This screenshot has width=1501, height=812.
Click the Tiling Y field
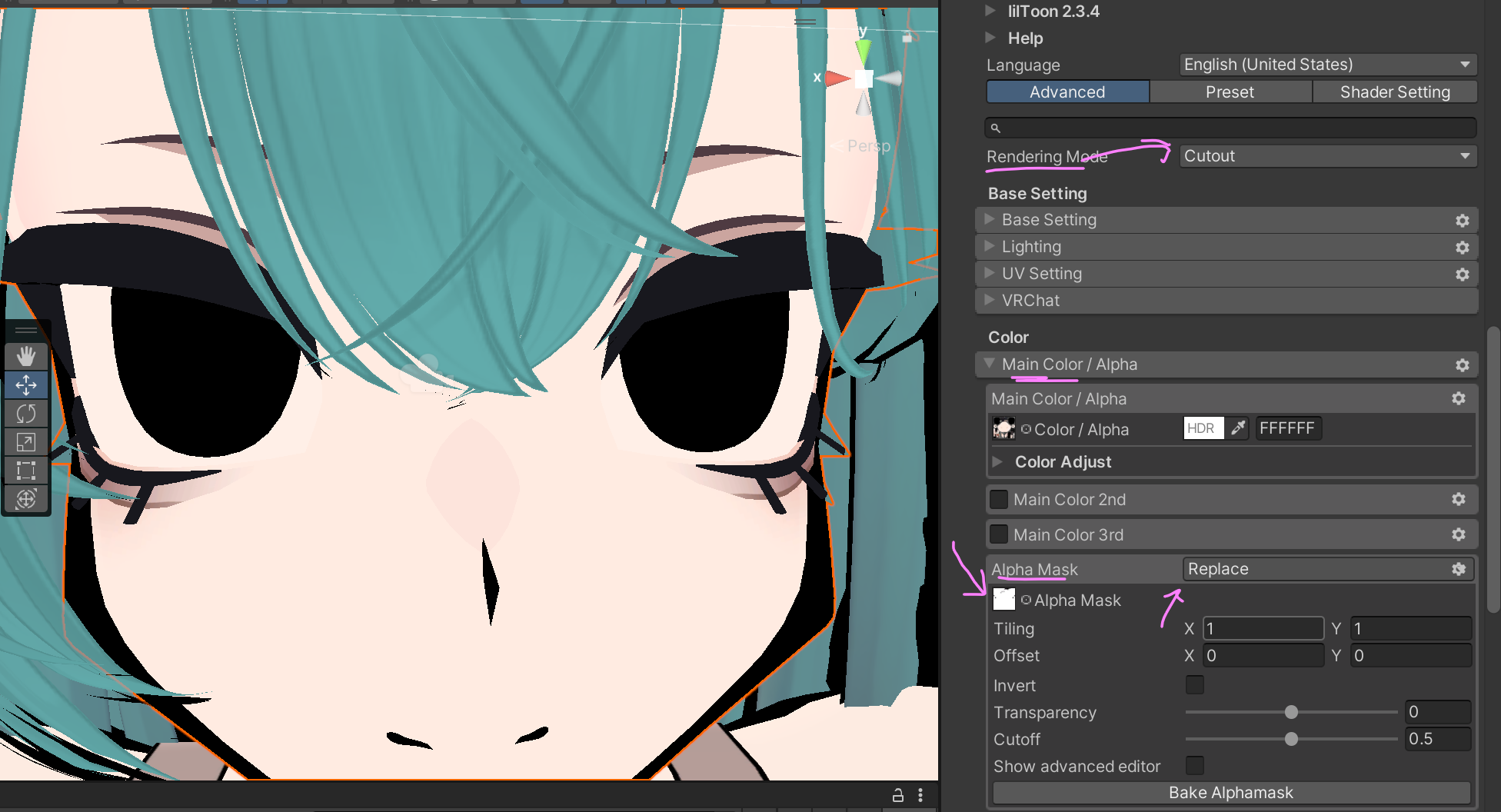click(1411, 629)
